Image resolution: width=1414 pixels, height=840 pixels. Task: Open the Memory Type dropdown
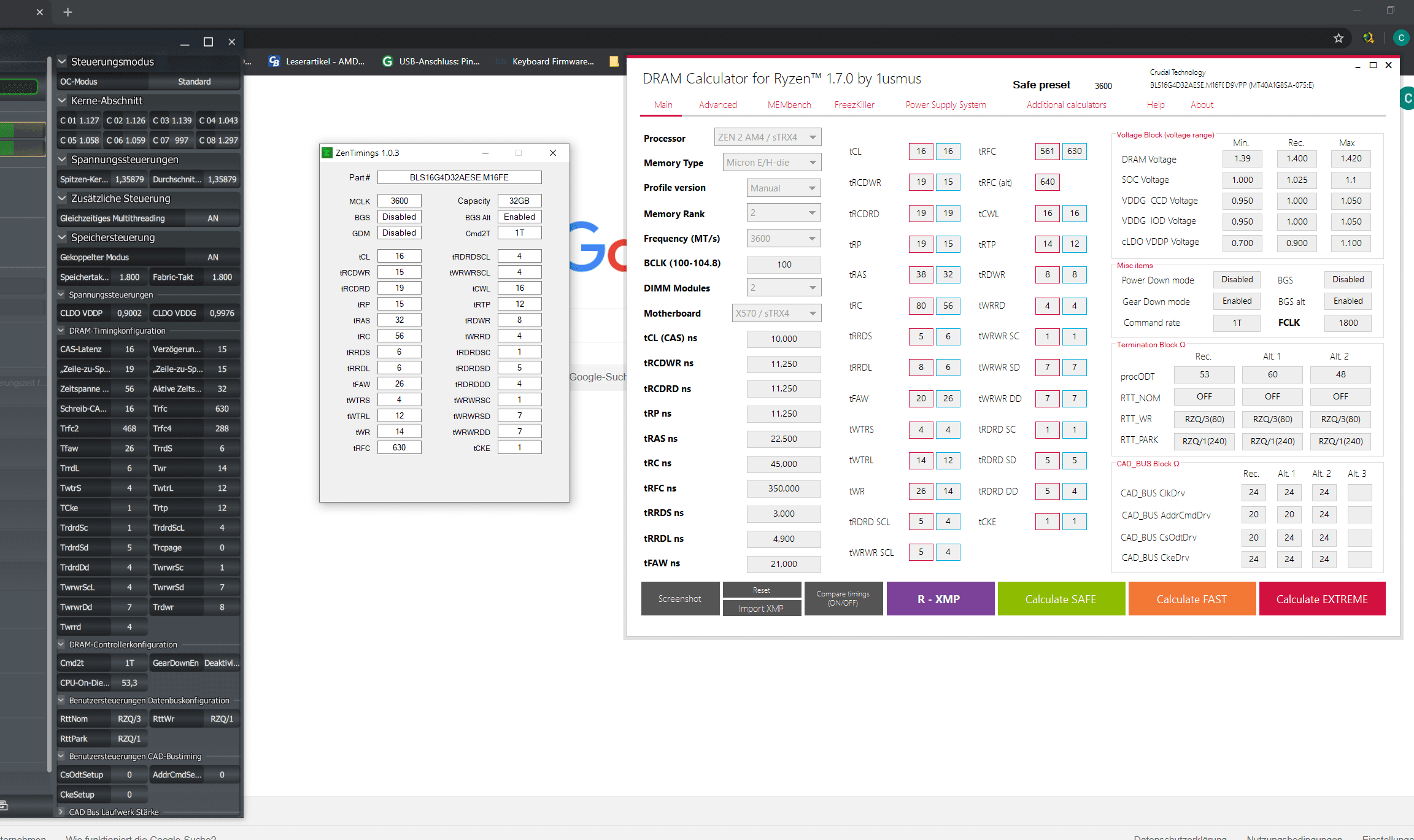point(772,163)
